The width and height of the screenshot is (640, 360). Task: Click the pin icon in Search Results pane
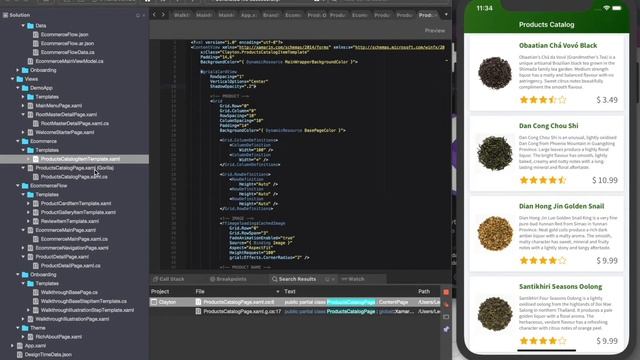(x=446, y=329)
